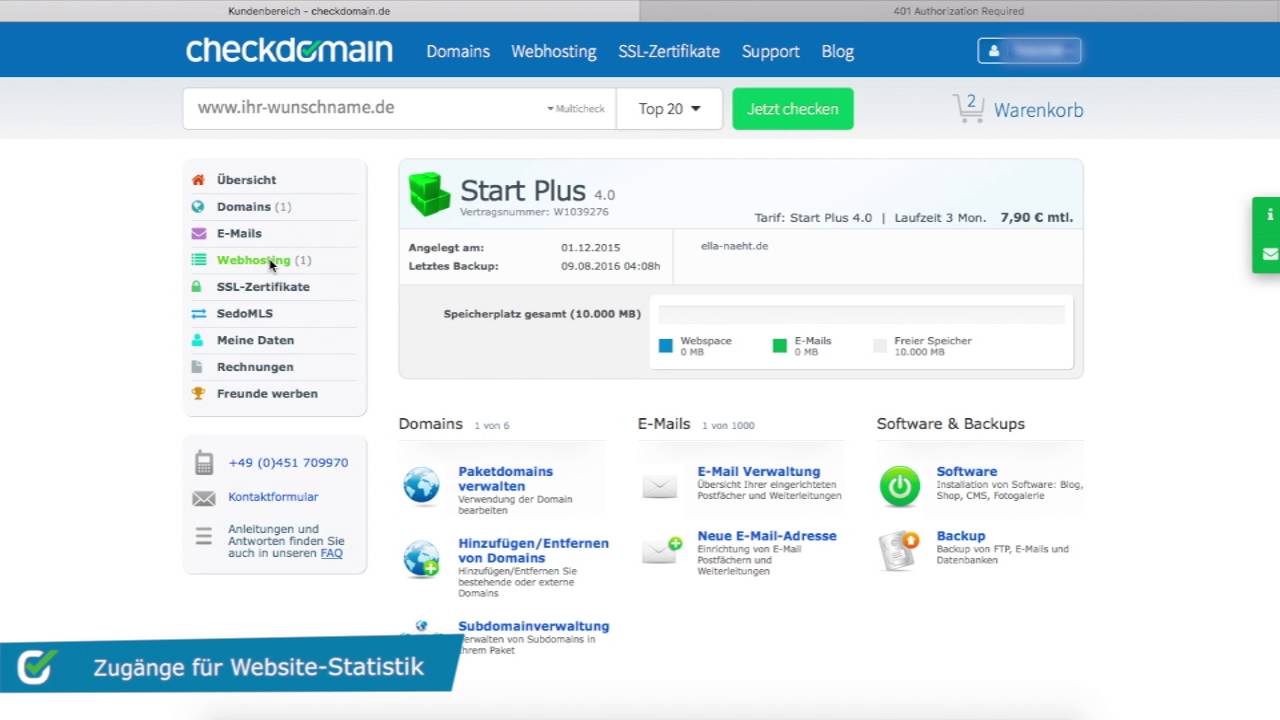Viewport: 1280px width, 720px height.
Task: Click the Rechnungen document icon
Action: [198, 367]
